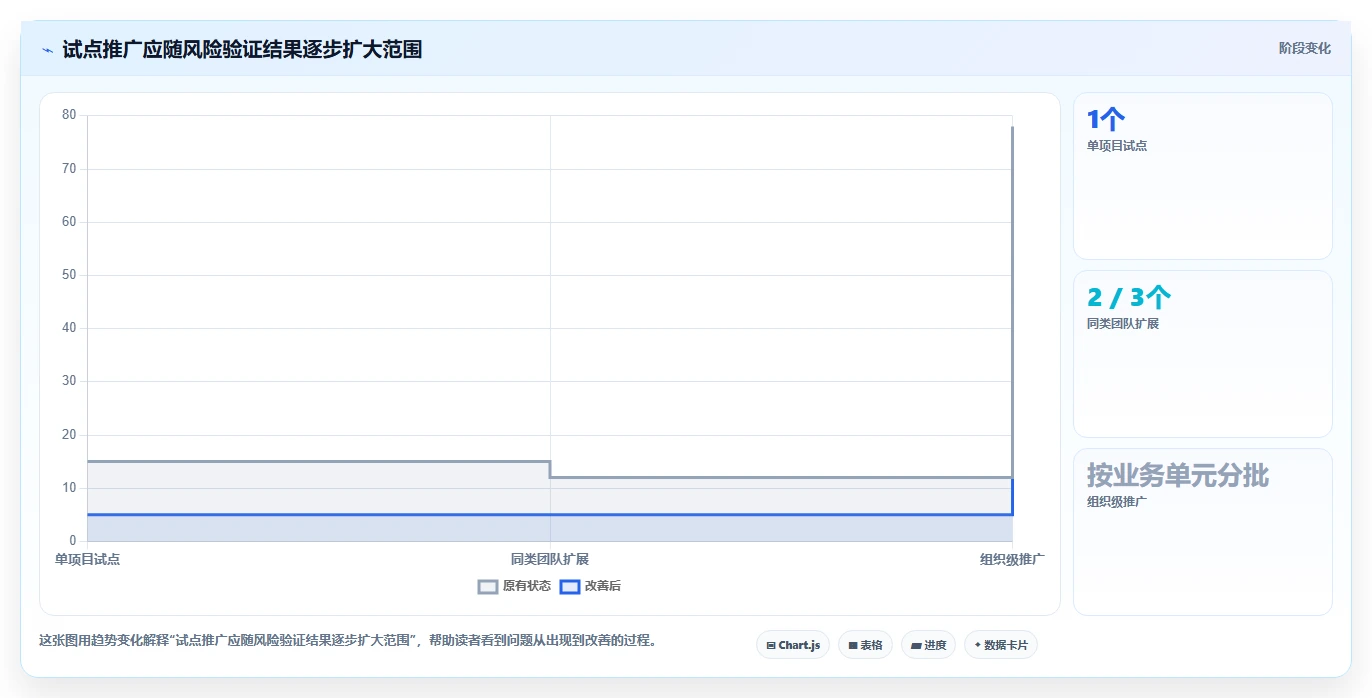Click the 表格 tag
The image size is (1372, 698).
(x=865, y=645)
